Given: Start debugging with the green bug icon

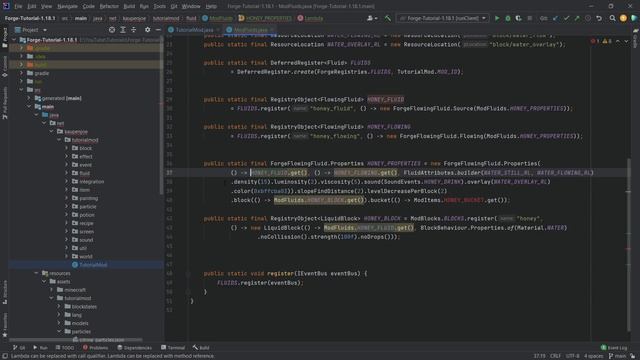Looking at the screenshot, I should (508, 18).
